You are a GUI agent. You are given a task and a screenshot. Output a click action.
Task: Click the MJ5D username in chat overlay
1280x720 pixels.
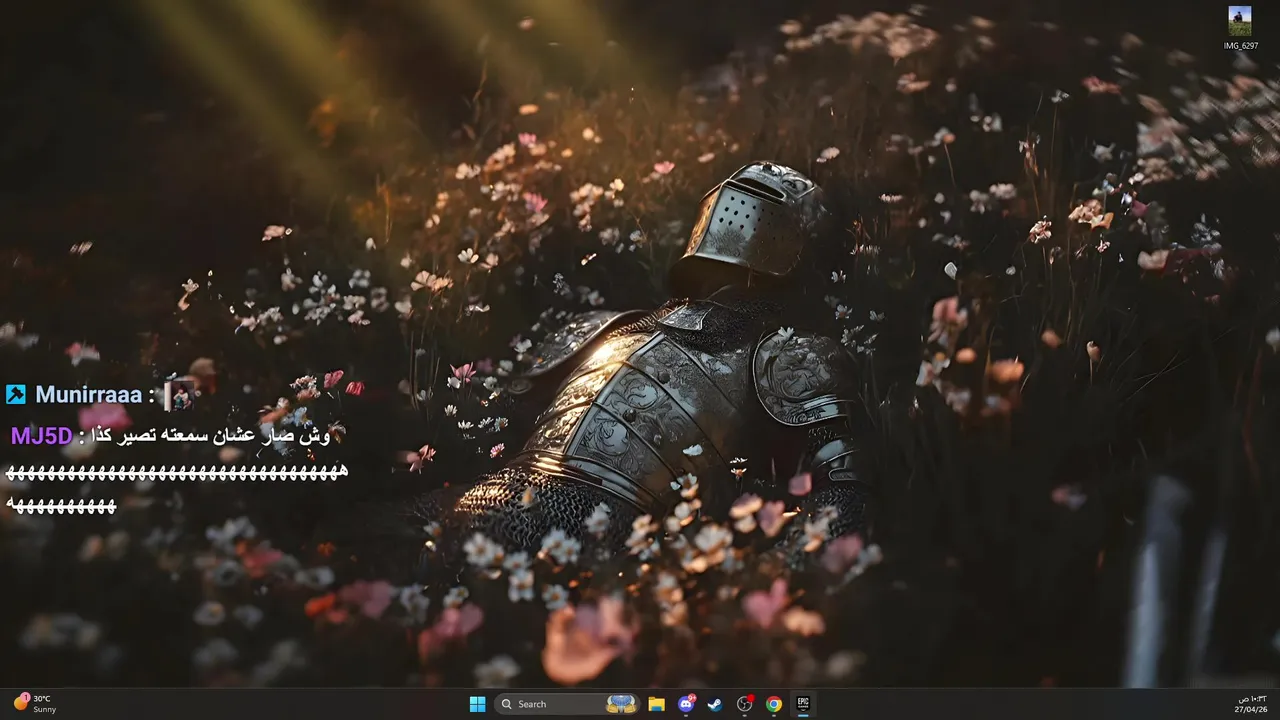(42, 436)
